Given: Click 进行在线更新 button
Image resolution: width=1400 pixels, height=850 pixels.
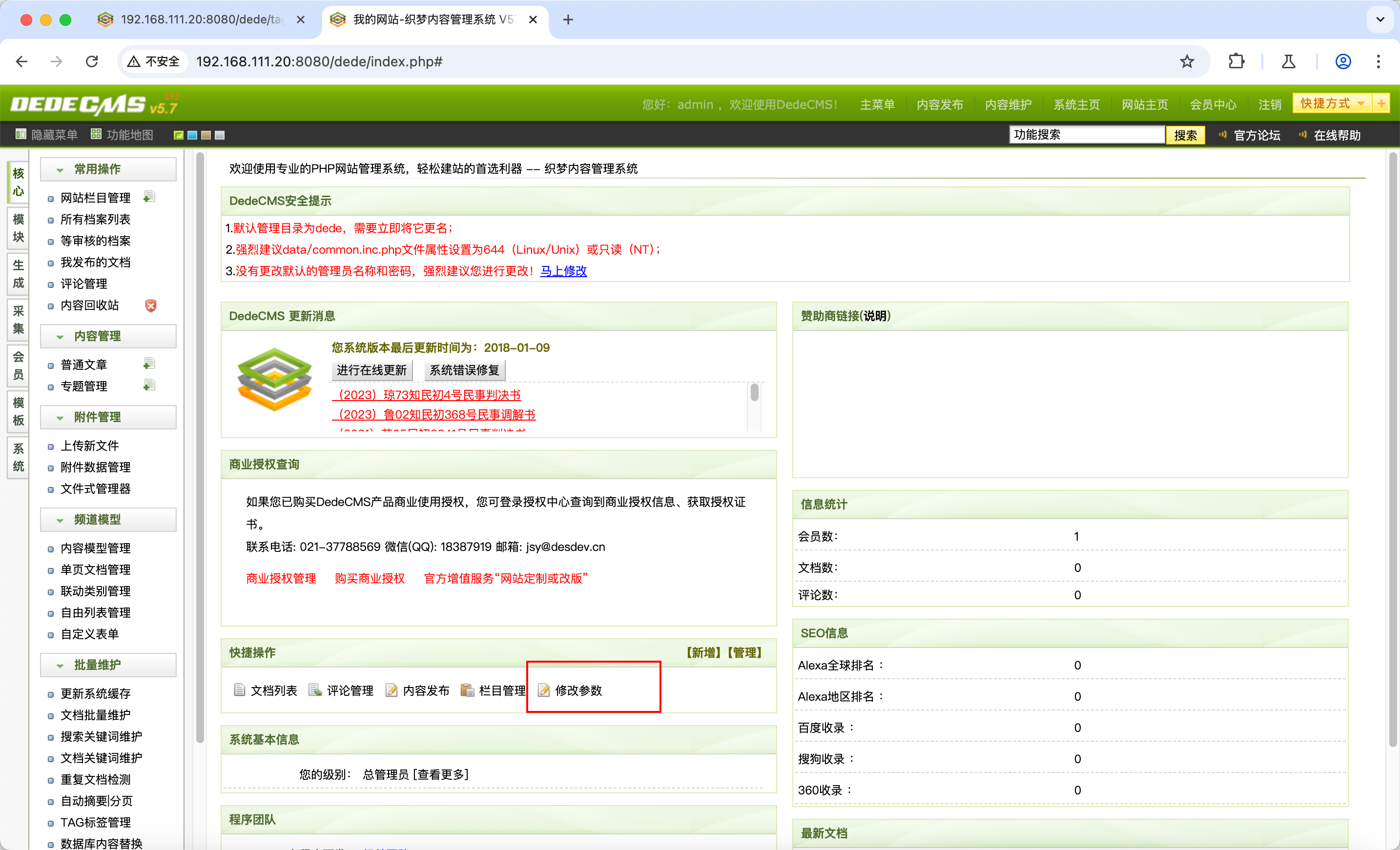Looking at the screenshot, I should click(x=371, y=370).
